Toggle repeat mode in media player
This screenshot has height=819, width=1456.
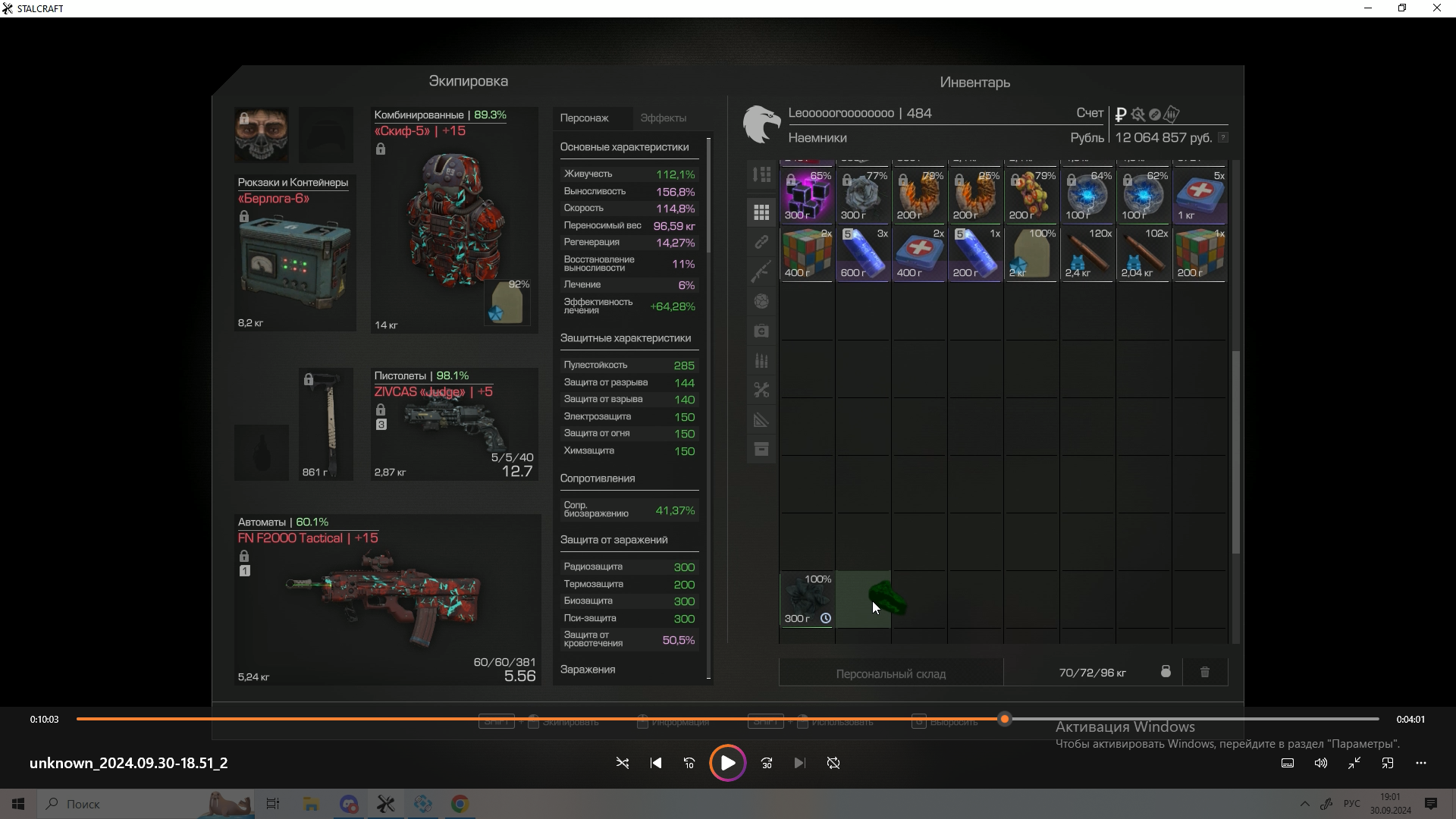pos(833,763)
